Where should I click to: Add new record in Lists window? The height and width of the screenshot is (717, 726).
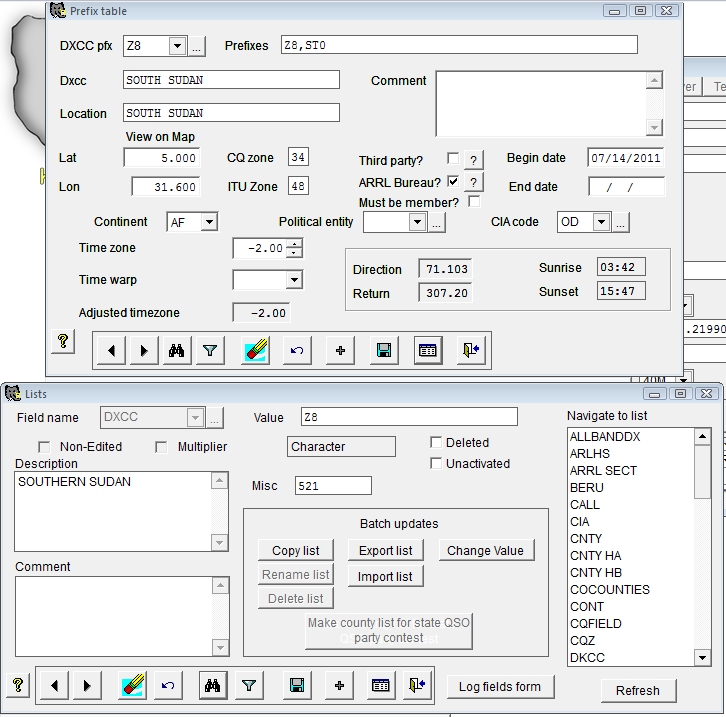click(339, 686)
